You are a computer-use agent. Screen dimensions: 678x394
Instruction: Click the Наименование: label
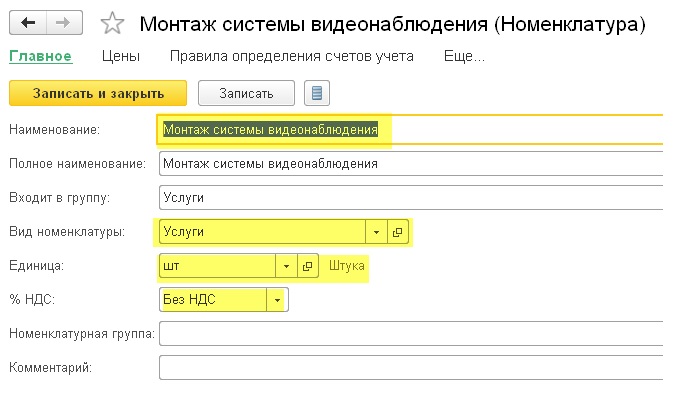[x=54, y=130]
